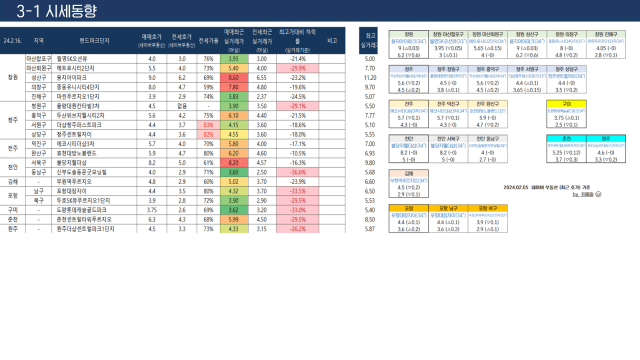Click the '11.20' highest price value

[370, 78]
